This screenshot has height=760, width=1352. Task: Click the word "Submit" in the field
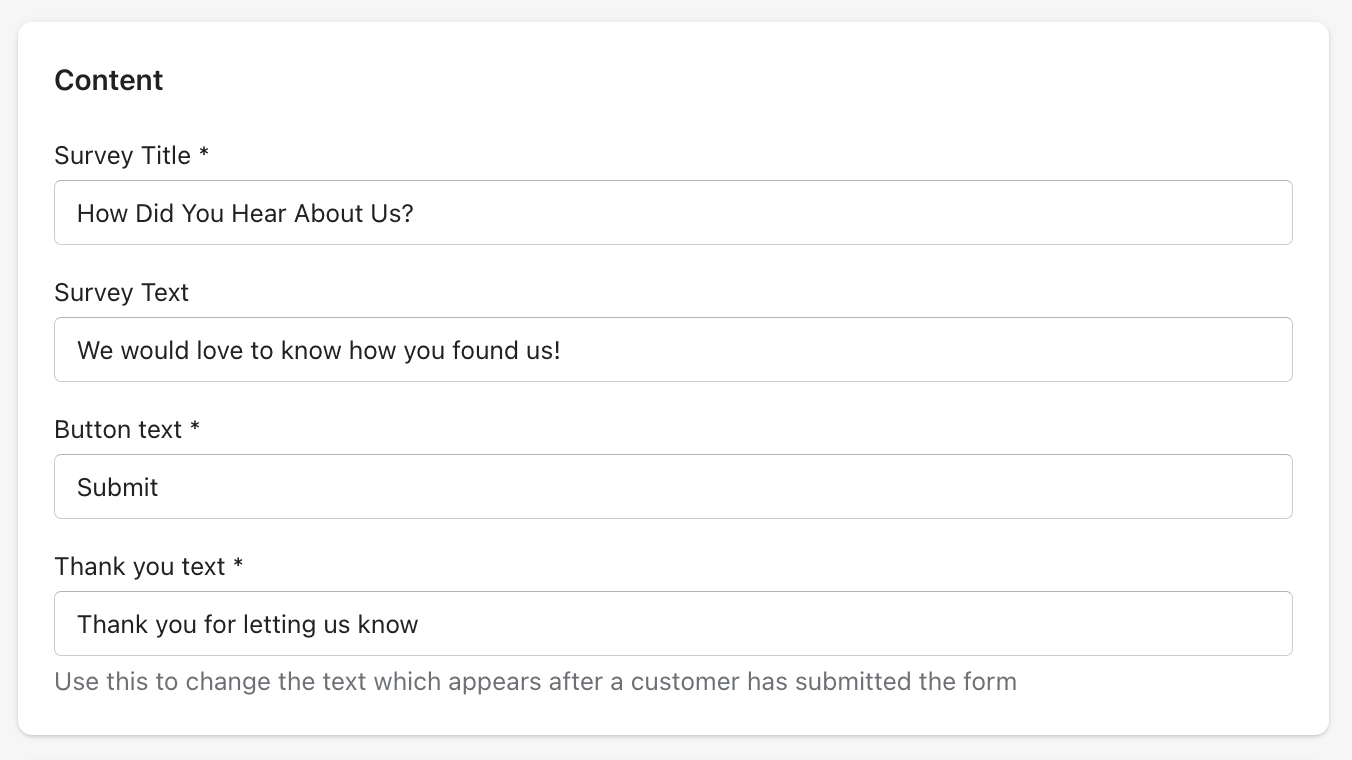[118, 487]
